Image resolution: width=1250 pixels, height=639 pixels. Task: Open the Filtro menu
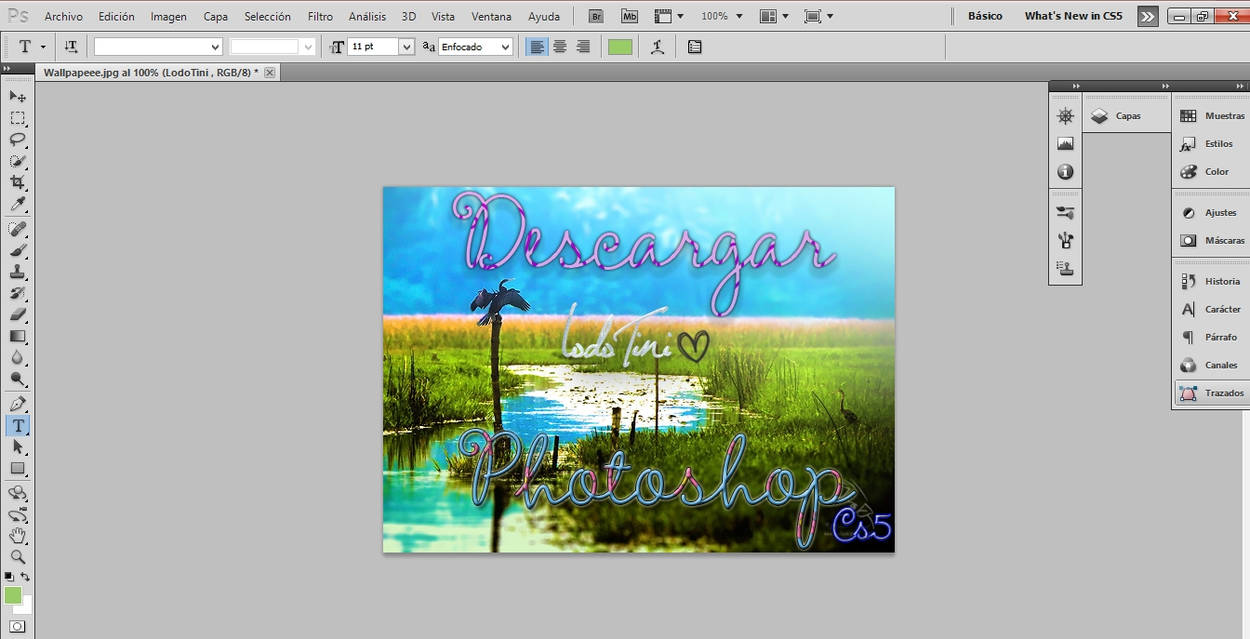tap(320, 16)
